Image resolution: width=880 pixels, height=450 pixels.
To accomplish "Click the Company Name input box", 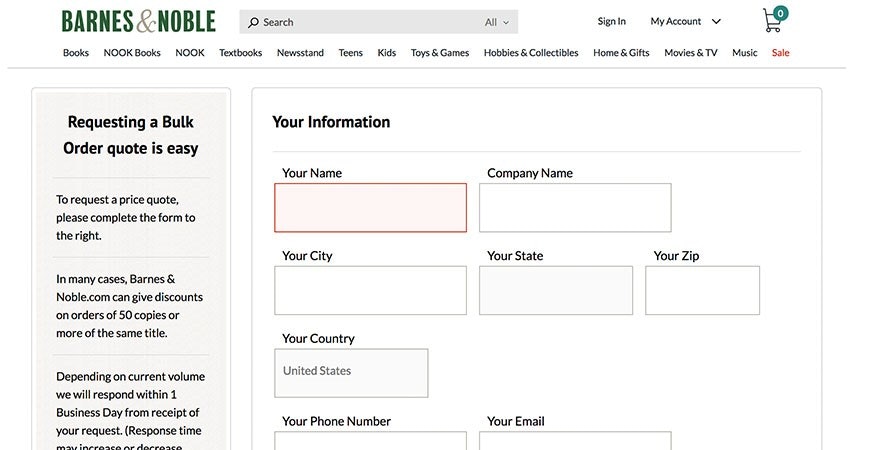I will coord(575,208).
